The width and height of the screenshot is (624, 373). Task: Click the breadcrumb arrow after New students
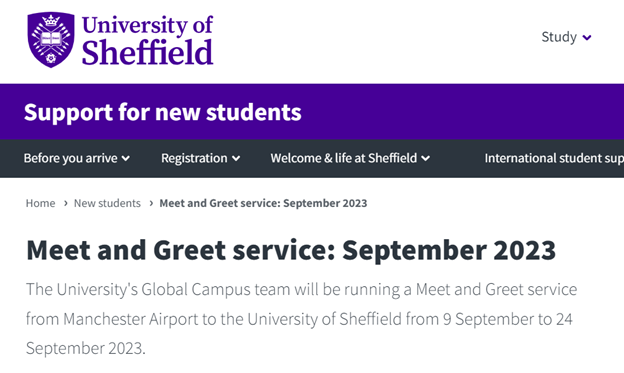pyautogui.click(x=151, y=203)
